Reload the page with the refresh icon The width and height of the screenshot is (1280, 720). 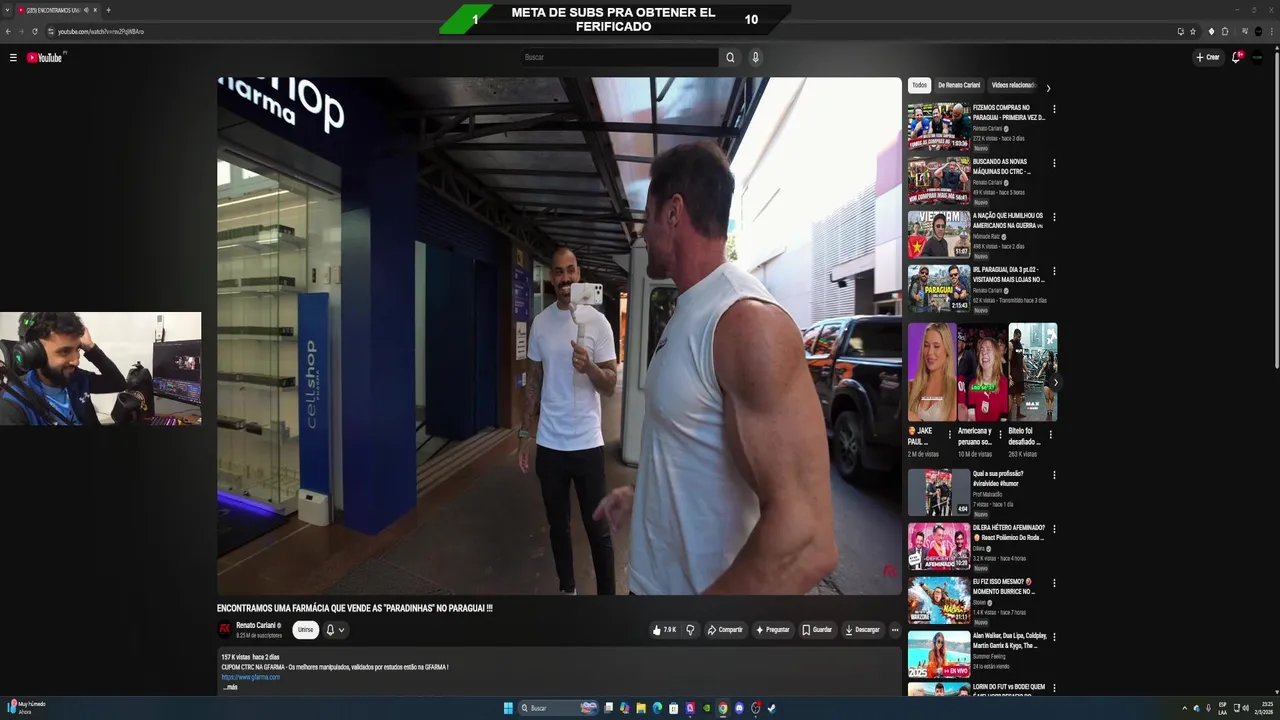click(x=35, y=31)
